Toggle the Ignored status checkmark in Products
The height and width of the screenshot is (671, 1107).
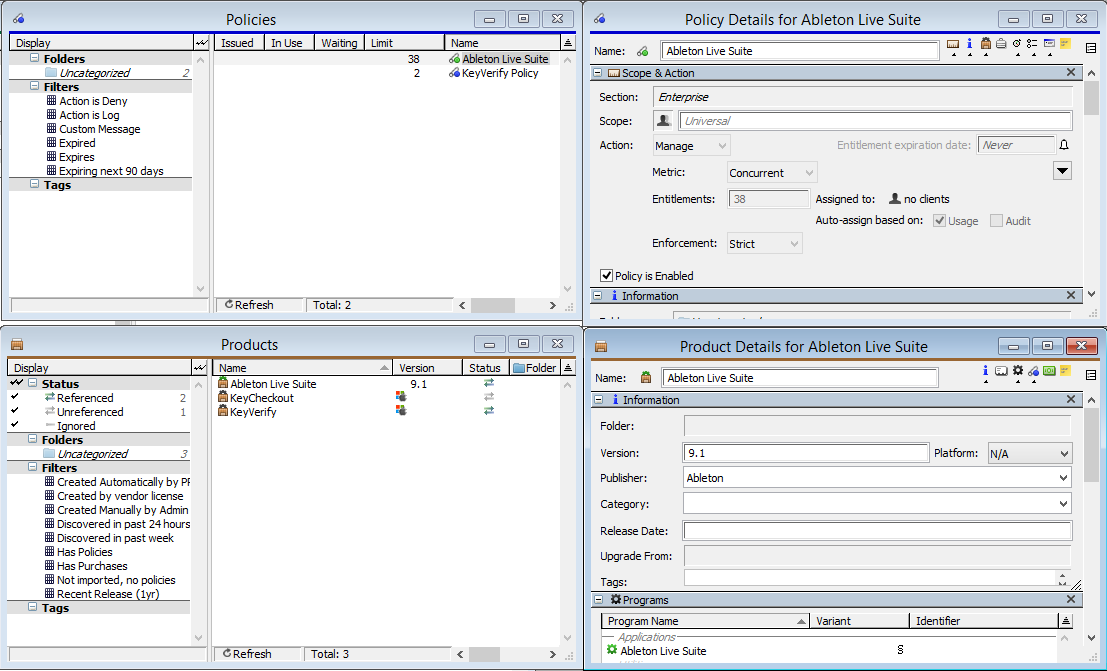coord(15,424)
